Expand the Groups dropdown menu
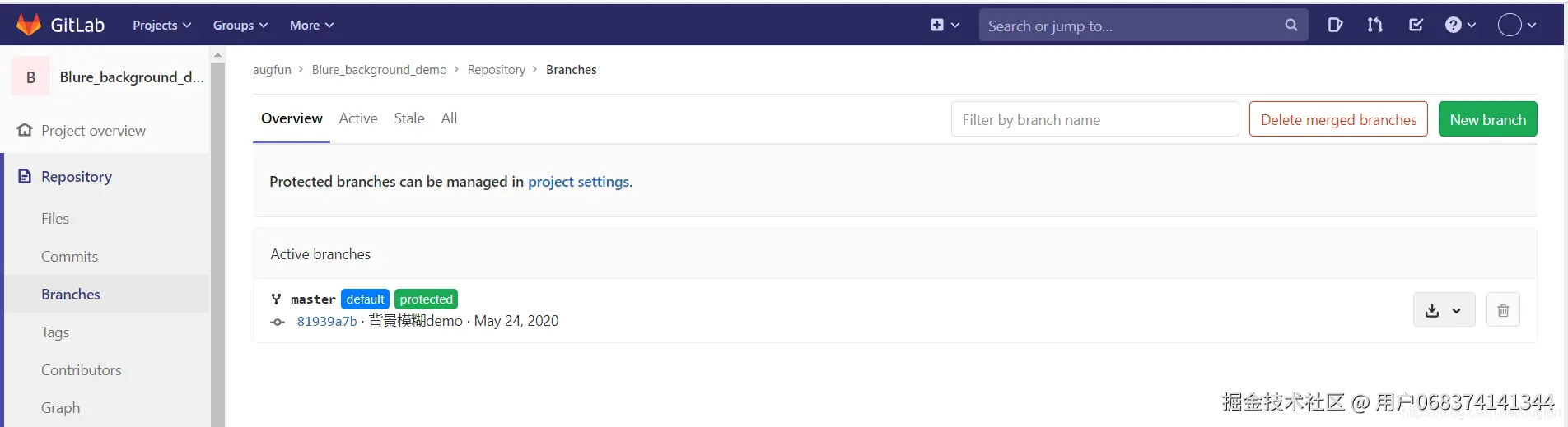The height and width of the screenshot is (427, 1568). [240, 26]
